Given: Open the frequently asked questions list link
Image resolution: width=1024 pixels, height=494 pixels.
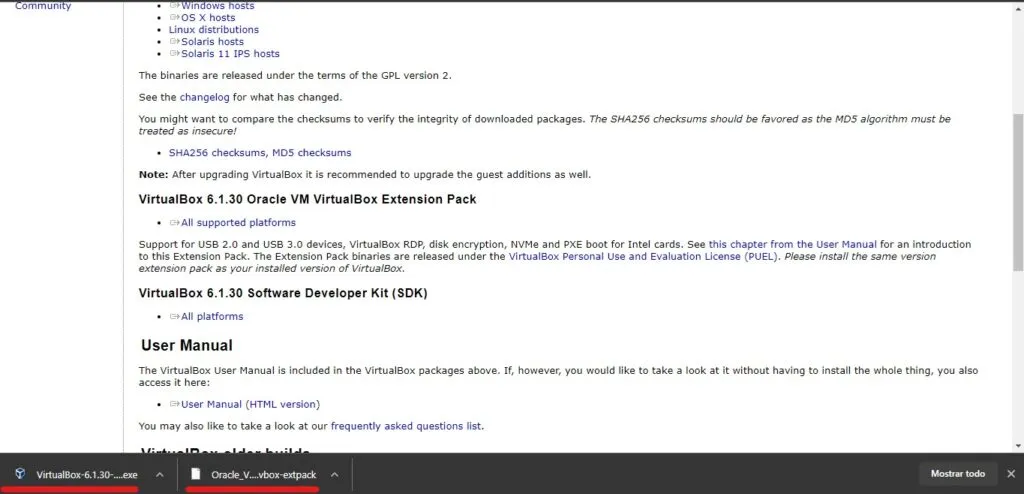Looking at the screenshot, I should coord(406,426).
